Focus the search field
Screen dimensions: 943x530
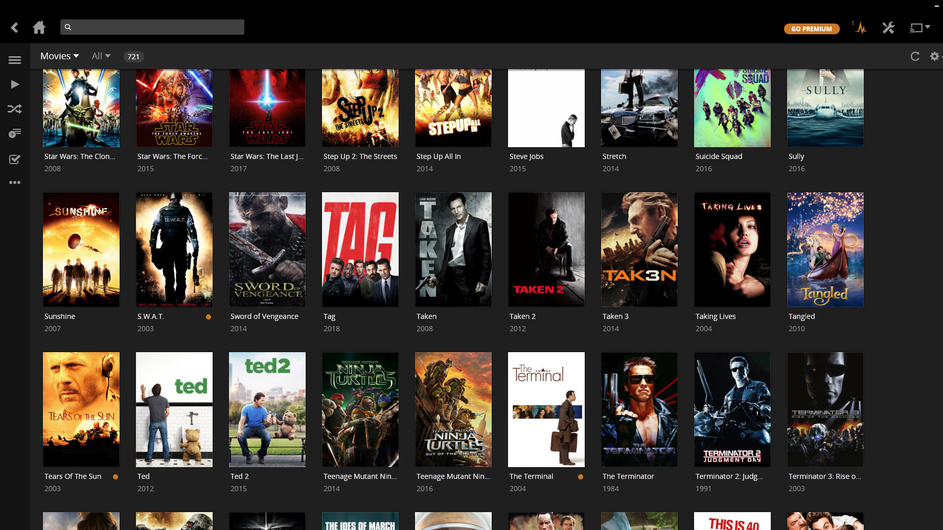point(152,27)
